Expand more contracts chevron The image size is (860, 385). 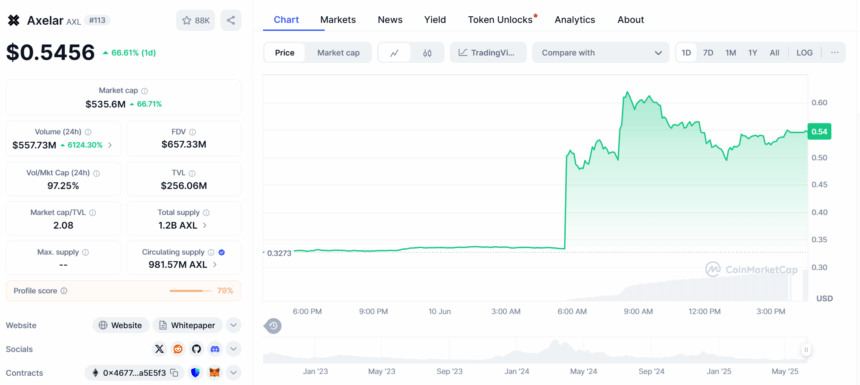click(233, 373)
